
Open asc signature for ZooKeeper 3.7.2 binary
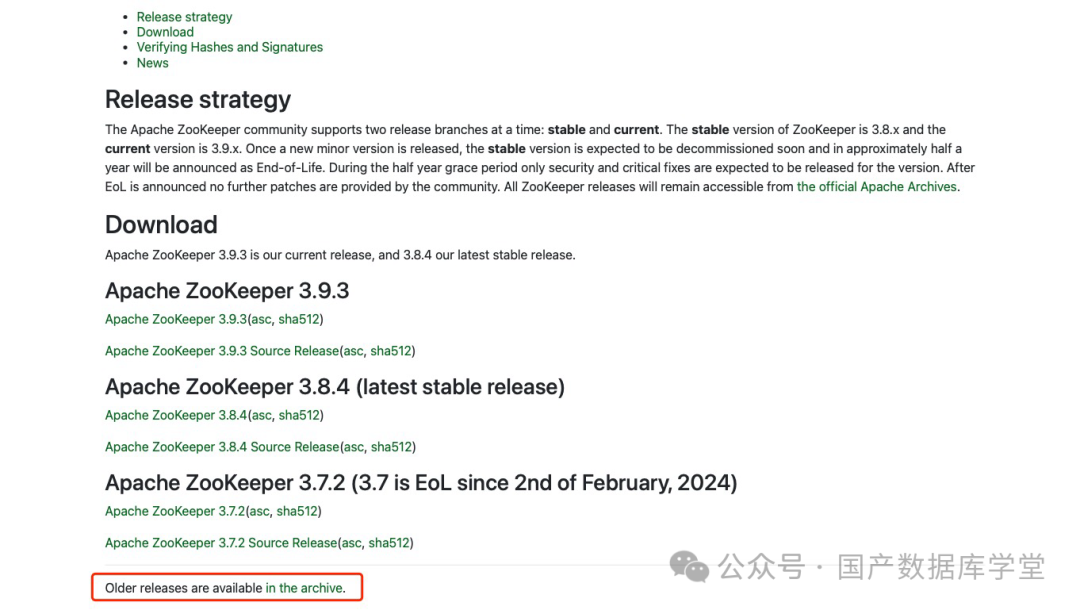tap(260, 511)
